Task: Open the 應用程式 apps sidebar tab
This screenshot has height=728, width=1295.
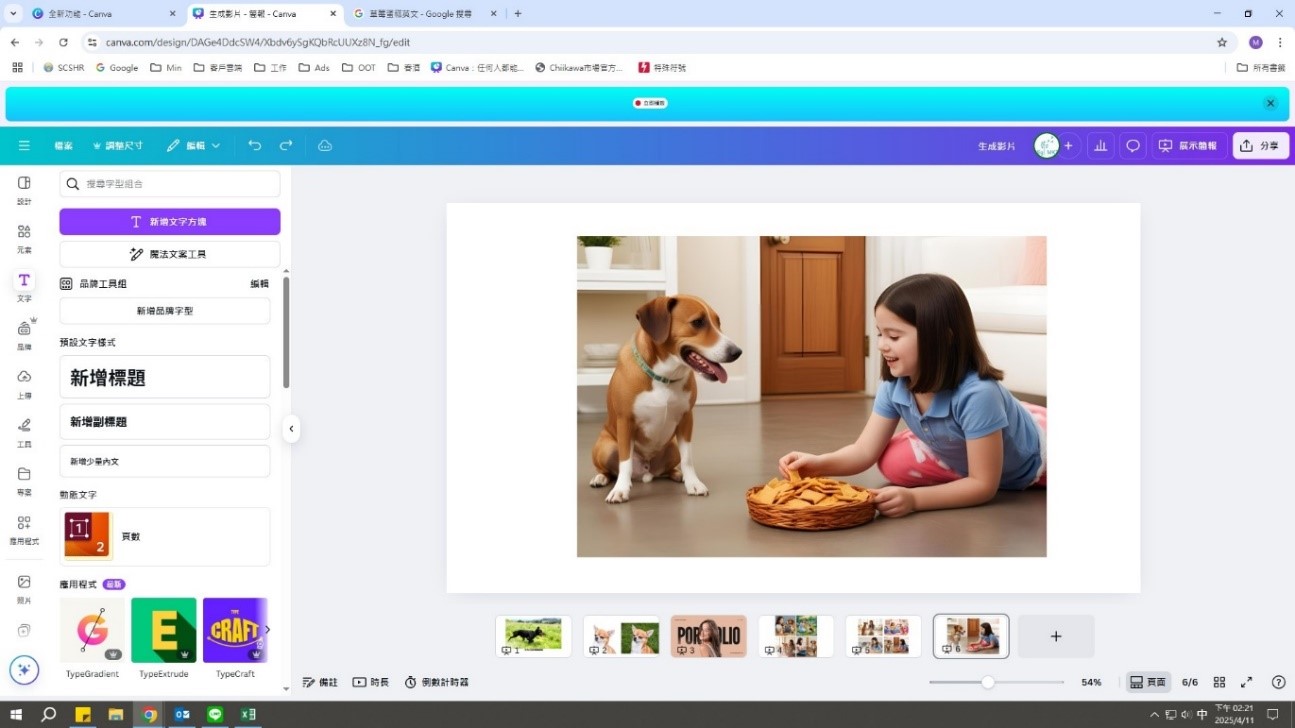Action: [x=24, y=529]
